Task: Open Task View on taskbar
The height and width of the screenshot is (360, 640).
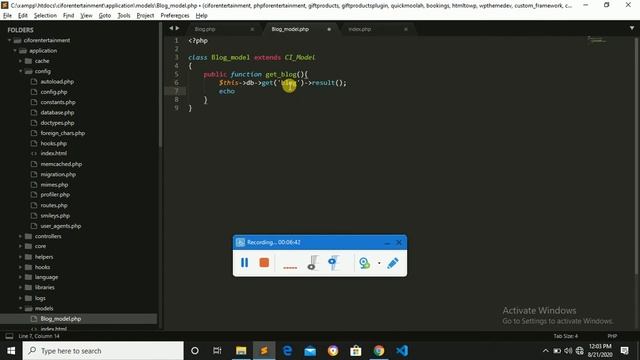Action: 217,351
